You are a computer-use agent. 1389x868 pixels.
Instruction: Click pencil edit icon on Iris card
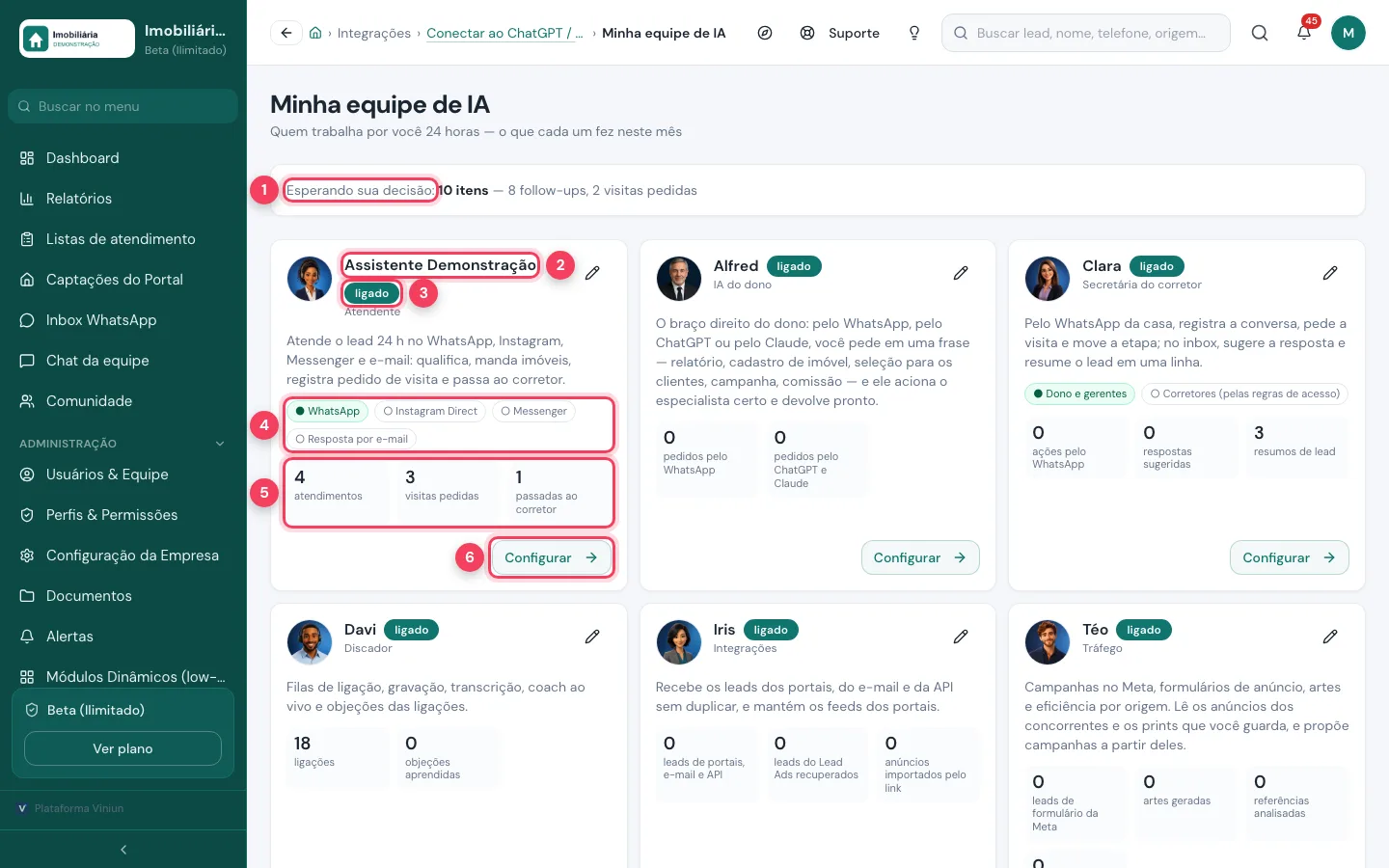[961, 637]
